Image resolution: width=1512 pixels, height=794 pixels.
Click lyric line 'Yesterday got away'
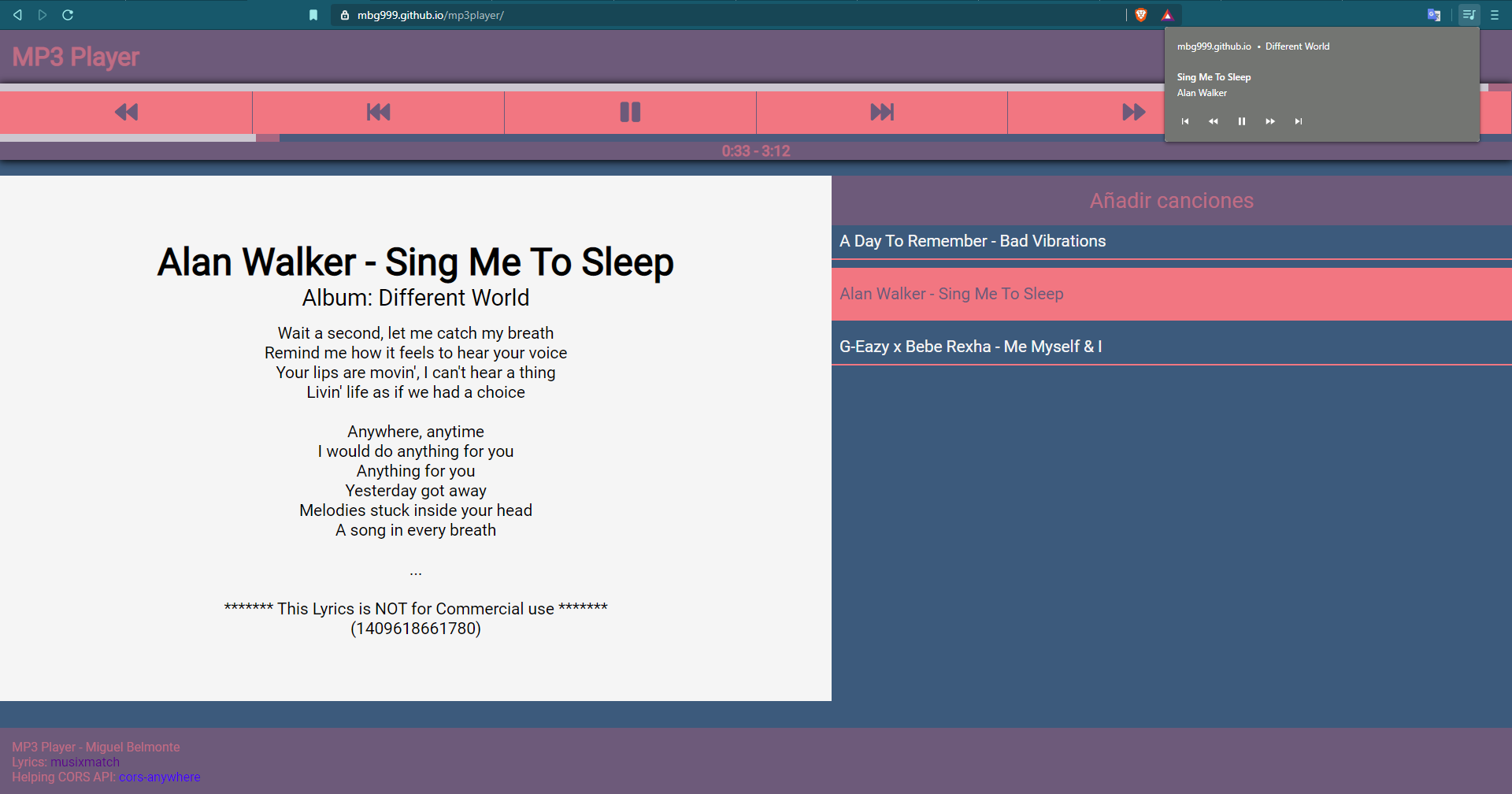(x=416, y=491)
